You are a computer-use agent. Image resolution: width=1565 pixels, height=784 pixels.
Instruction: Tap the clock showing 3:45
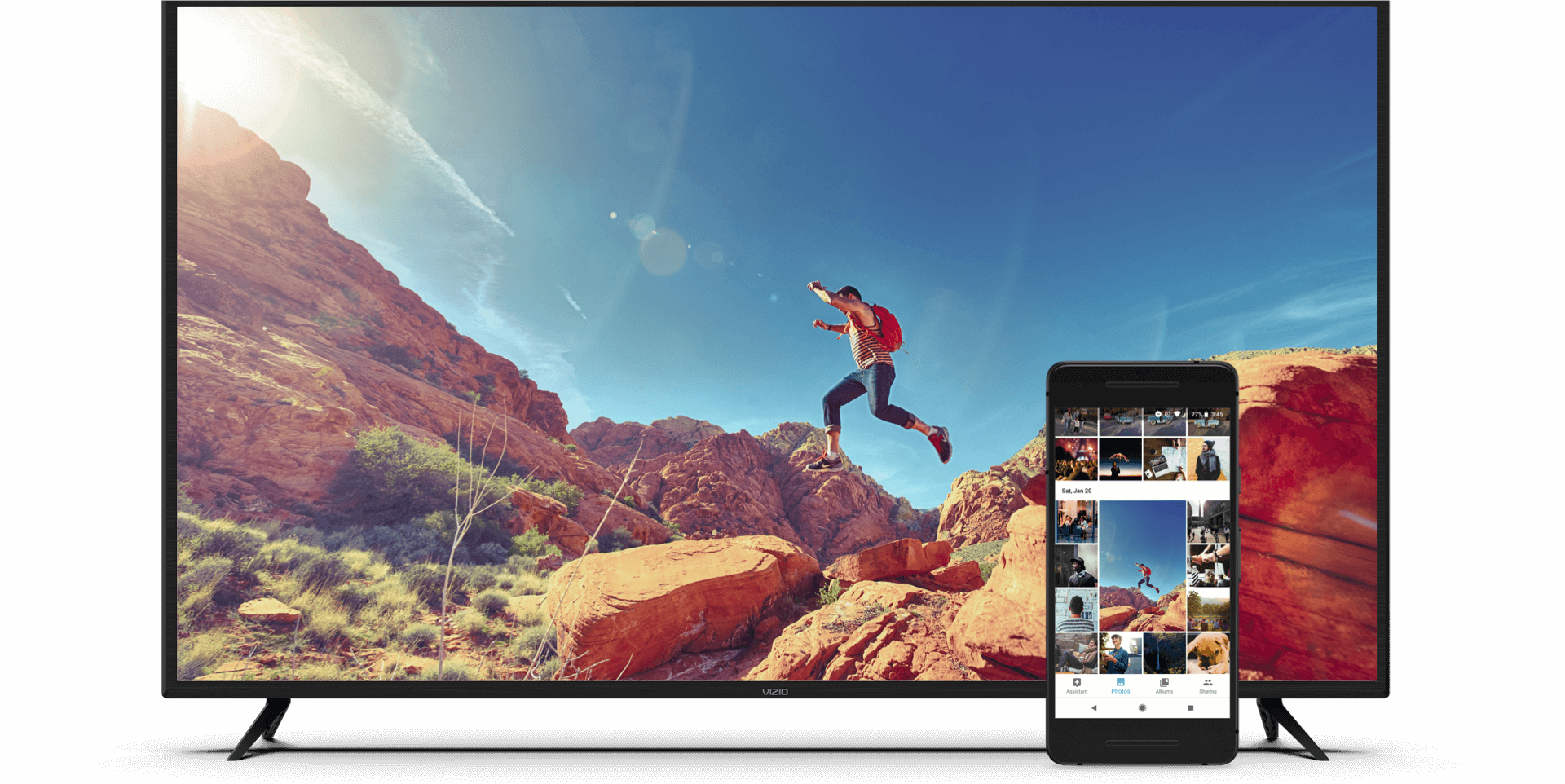pos(1215,414)
